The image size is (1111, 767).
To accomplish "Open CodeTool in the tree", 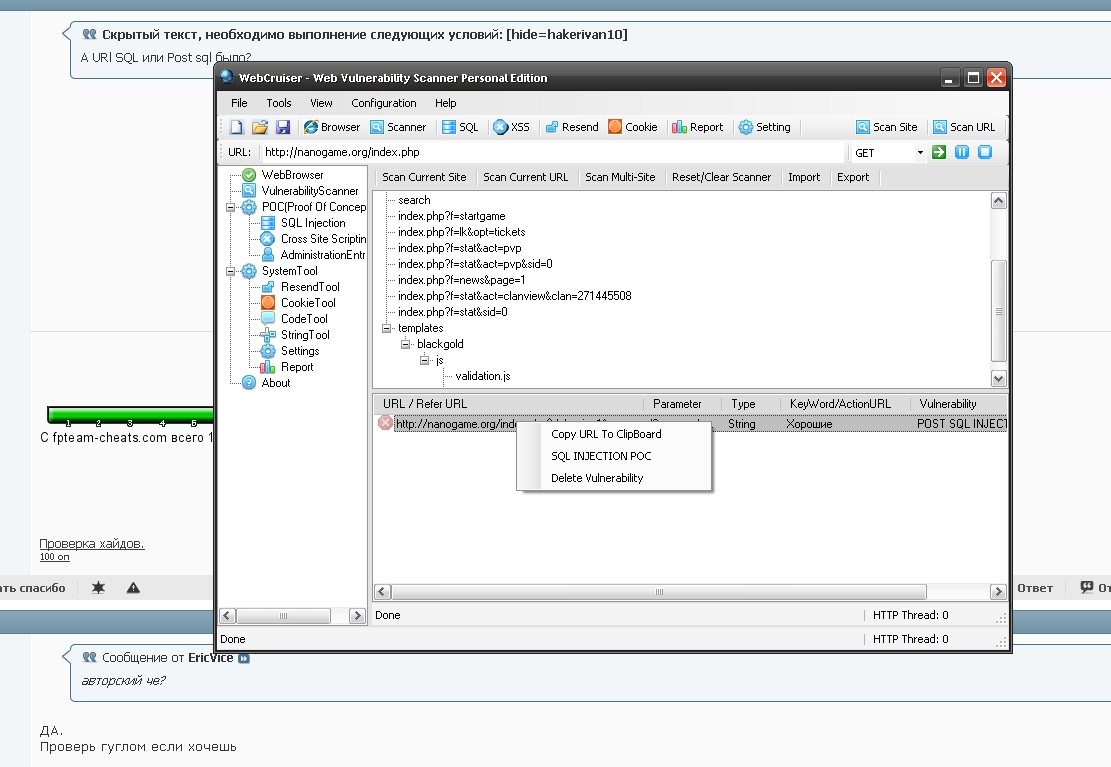I will (304, 319).
